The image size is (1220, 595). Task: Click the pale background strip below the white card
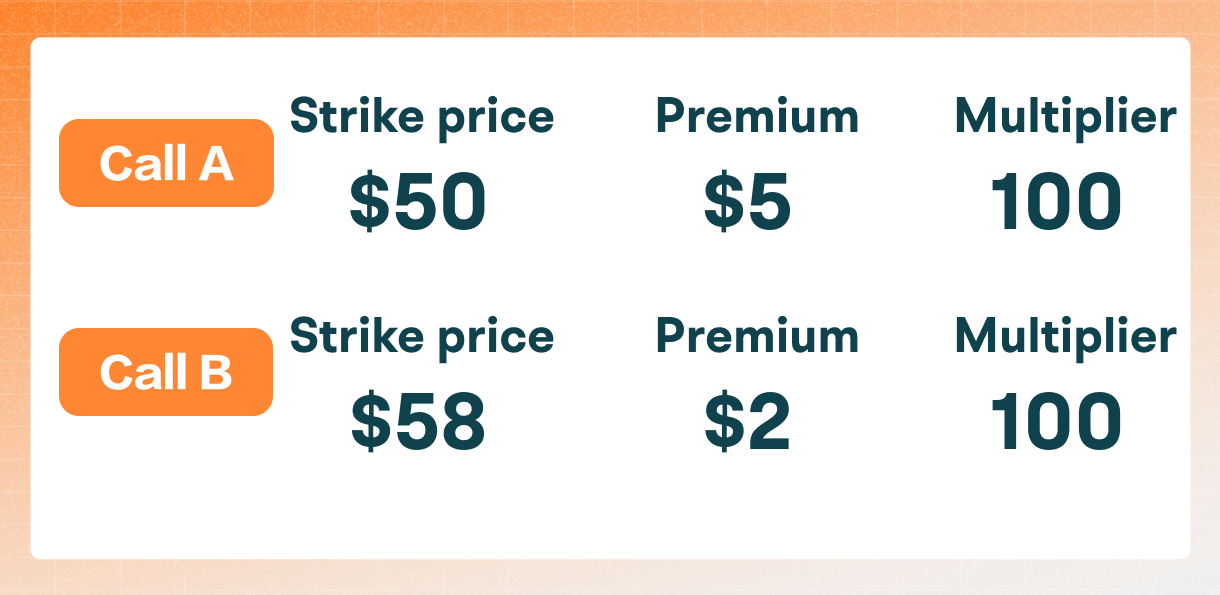tap(610, 577)
